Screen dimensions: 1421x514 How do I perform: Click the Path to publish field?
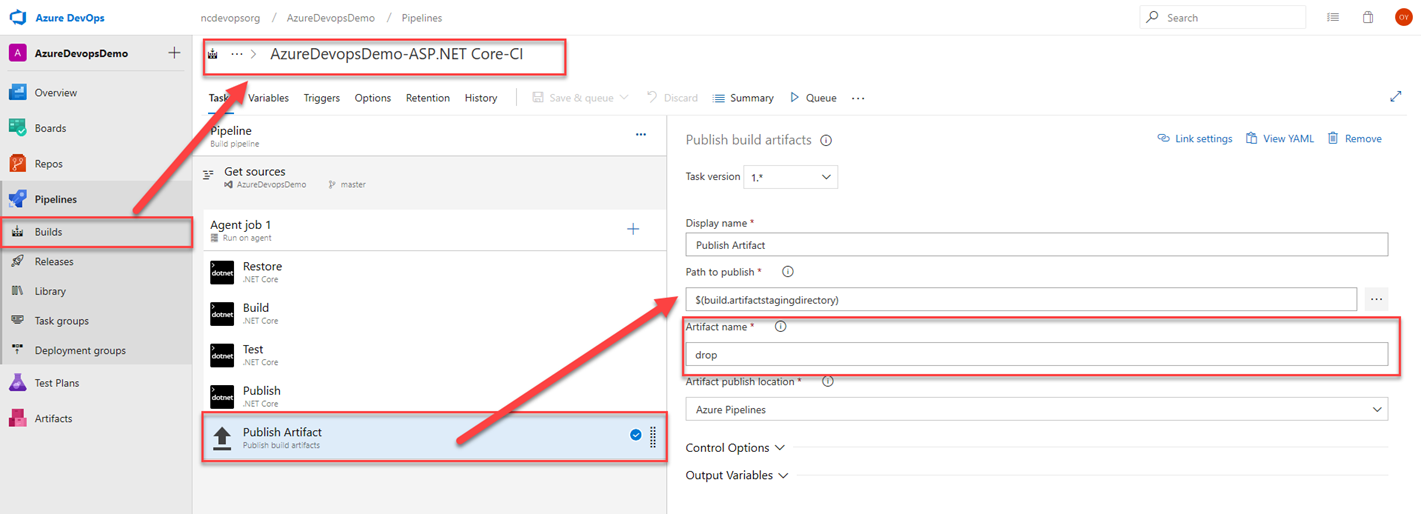[1021, 299]
